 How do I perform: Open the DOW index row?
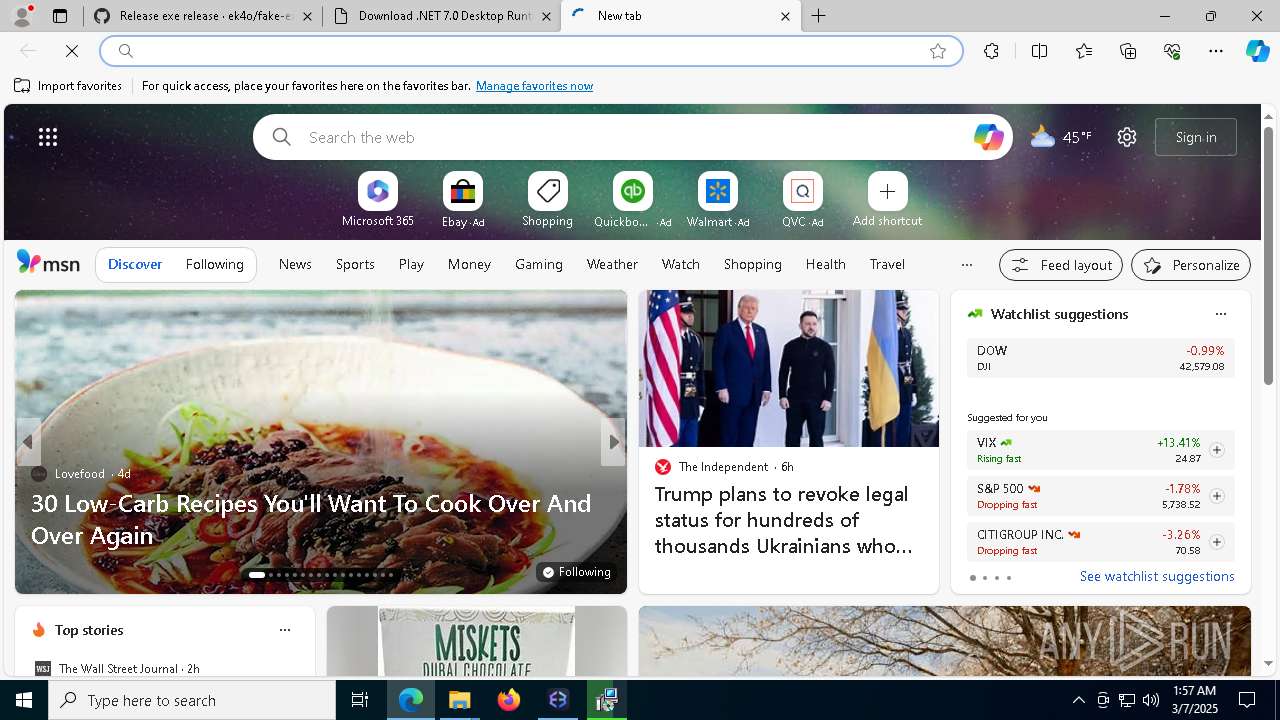(1100, 358)
